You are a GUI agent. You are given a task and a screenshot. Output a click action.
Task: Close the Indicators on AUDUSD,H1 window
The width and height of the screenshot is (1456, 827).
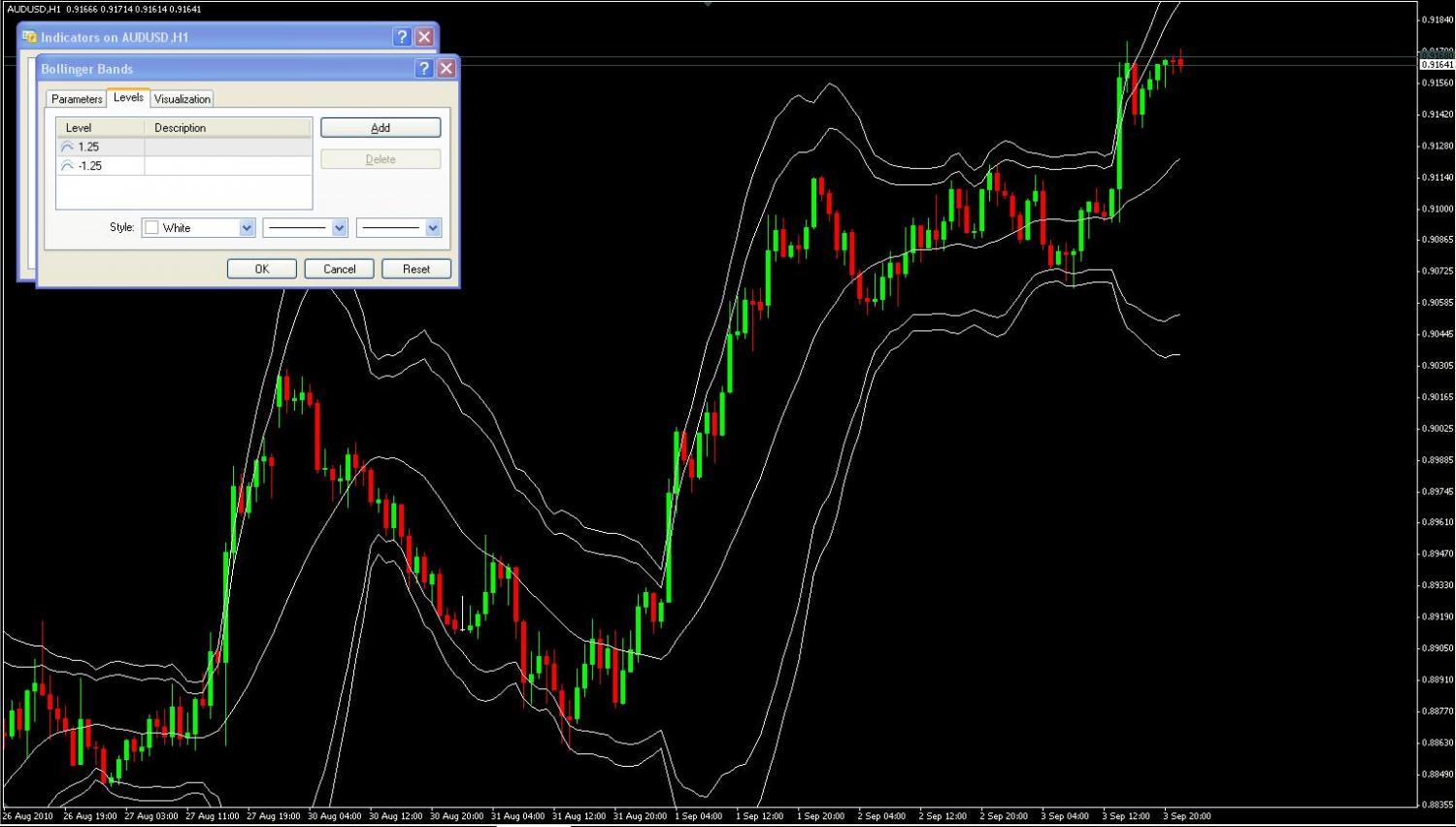tap(424, 37)
